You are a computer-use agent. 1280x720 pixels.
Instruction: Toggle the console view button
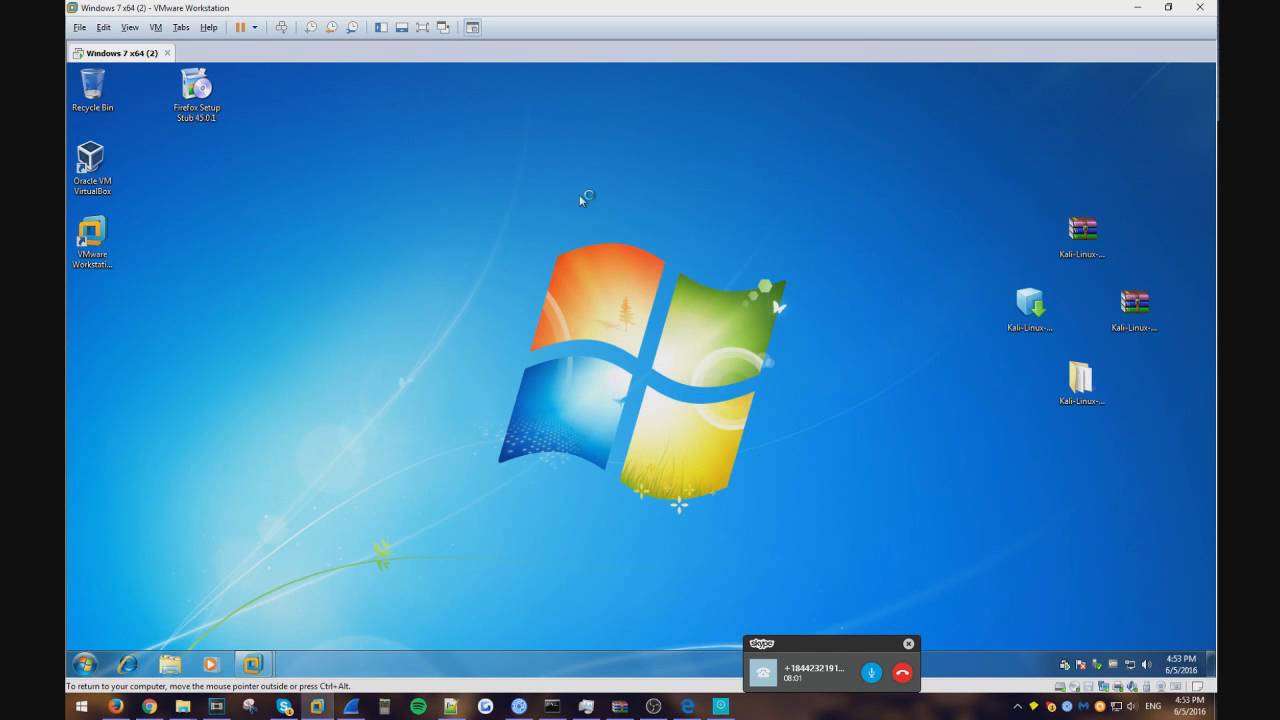point(473,27)
